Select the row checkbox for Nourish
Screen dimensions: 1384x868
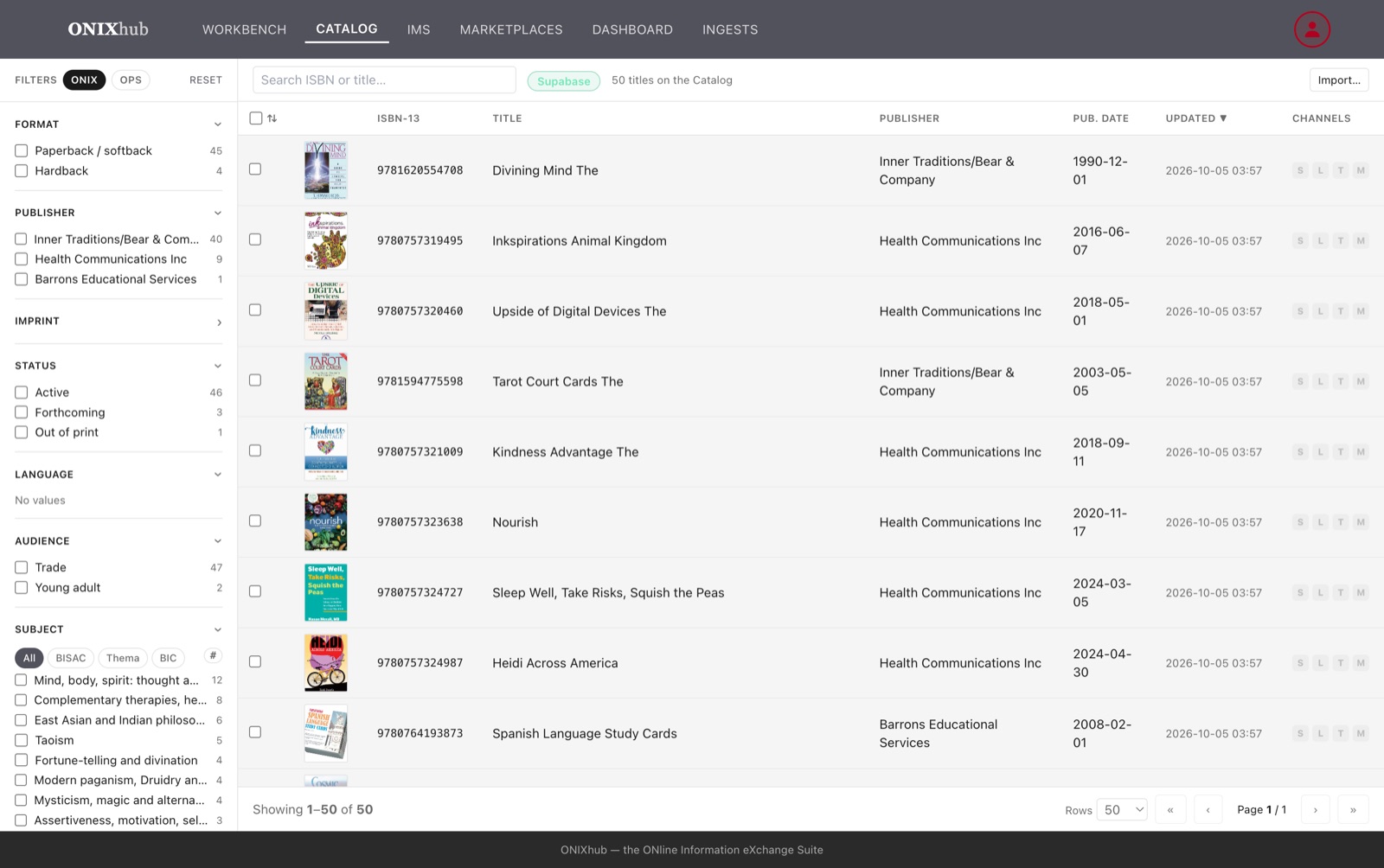(x=255, y=520)
